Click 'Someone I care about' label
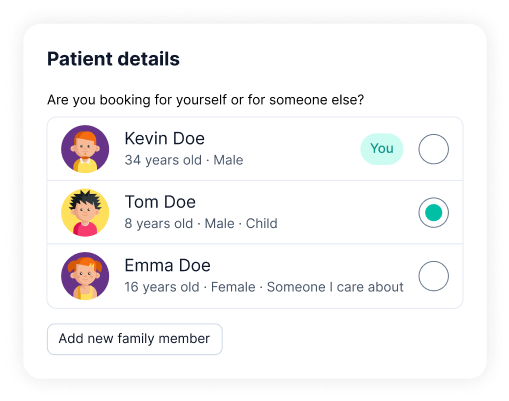This screenshot has height=401, width=509. tap(335, 287)
